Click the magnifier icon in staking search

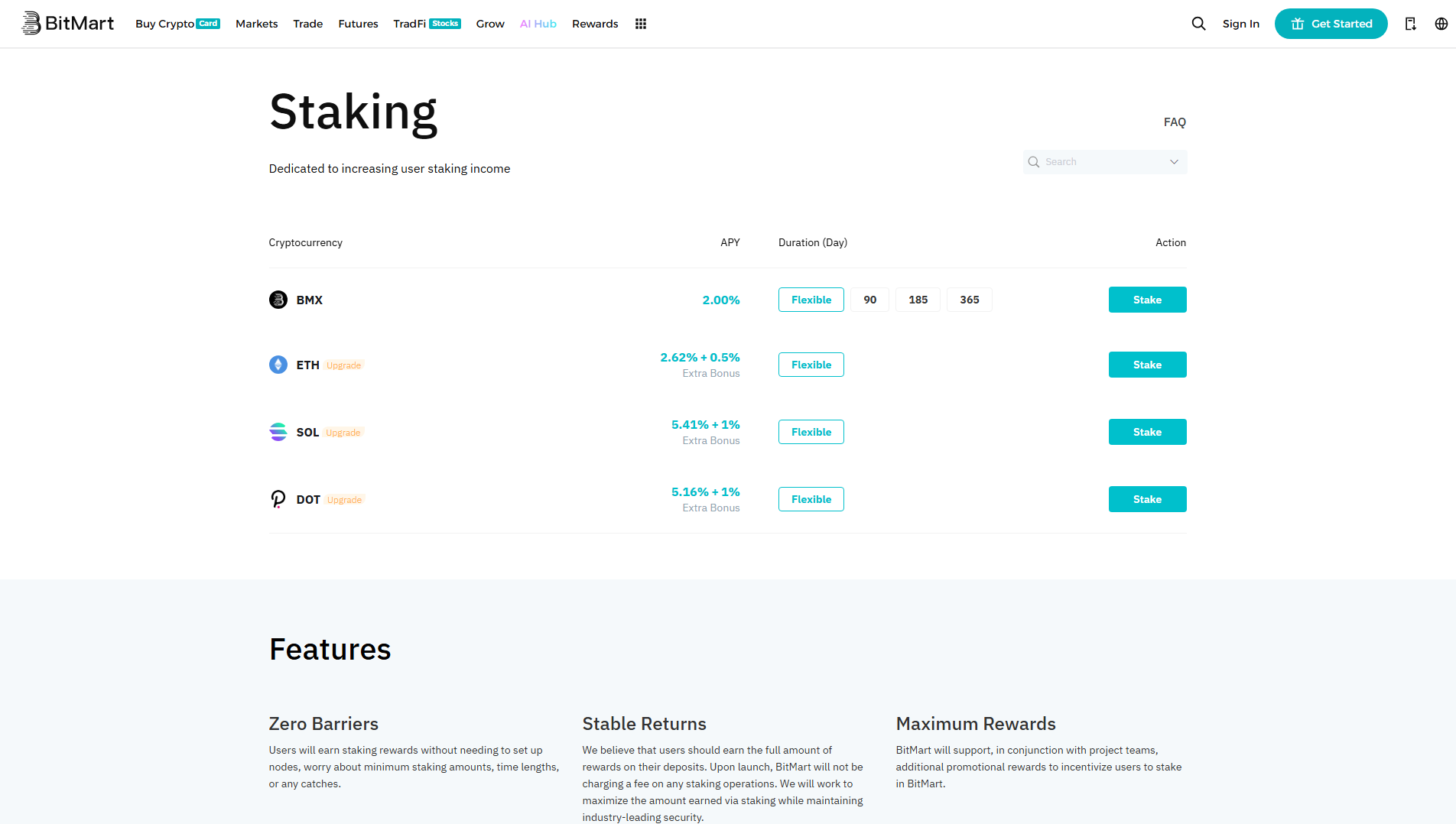pos(1034,162)
